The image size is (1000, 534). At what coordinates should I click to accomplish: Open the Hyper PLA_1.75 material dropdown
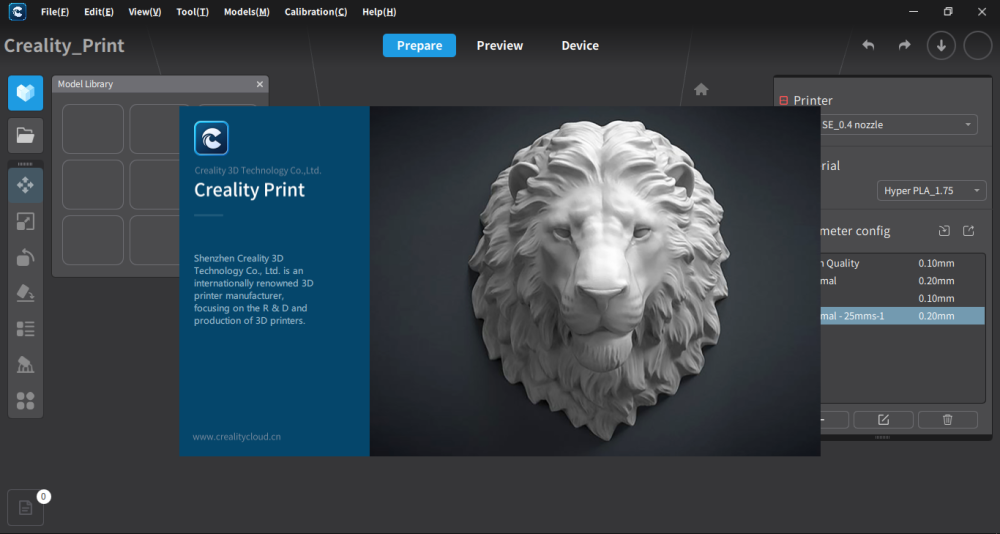click(932, 190)
